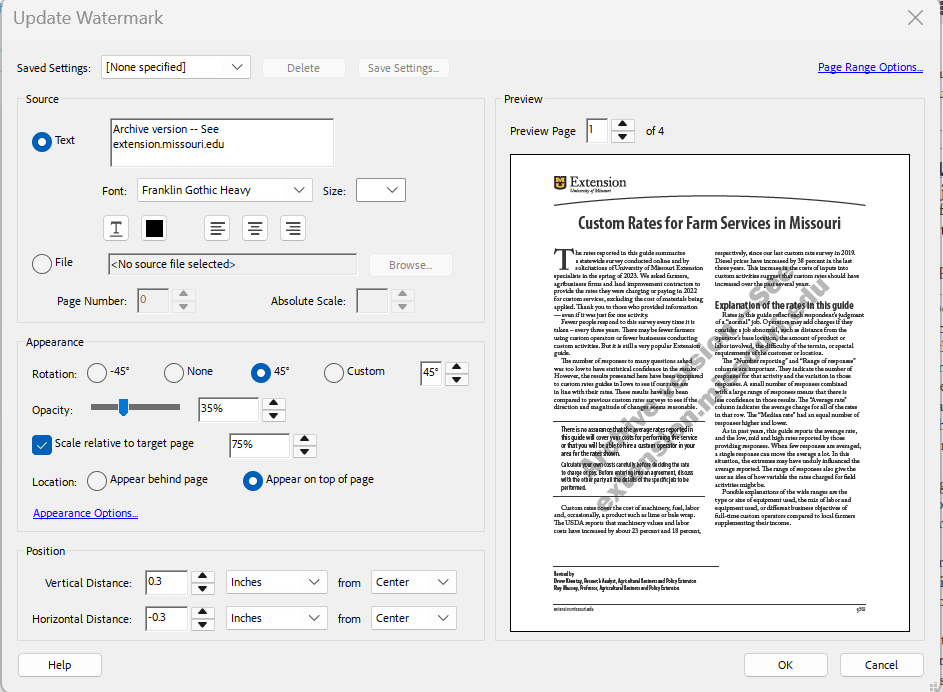
Task: Expand the Saved Settings dropdown
Action: pyautogui.click(x=175, y=68)
